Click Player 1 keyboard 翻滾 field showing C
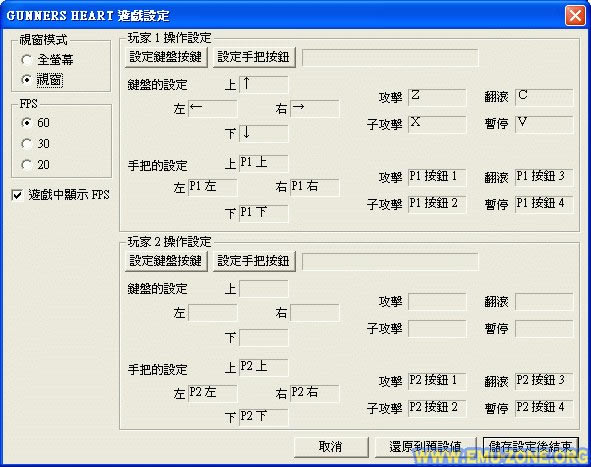Screen dimensions: 591x467 tap(544, 97)
